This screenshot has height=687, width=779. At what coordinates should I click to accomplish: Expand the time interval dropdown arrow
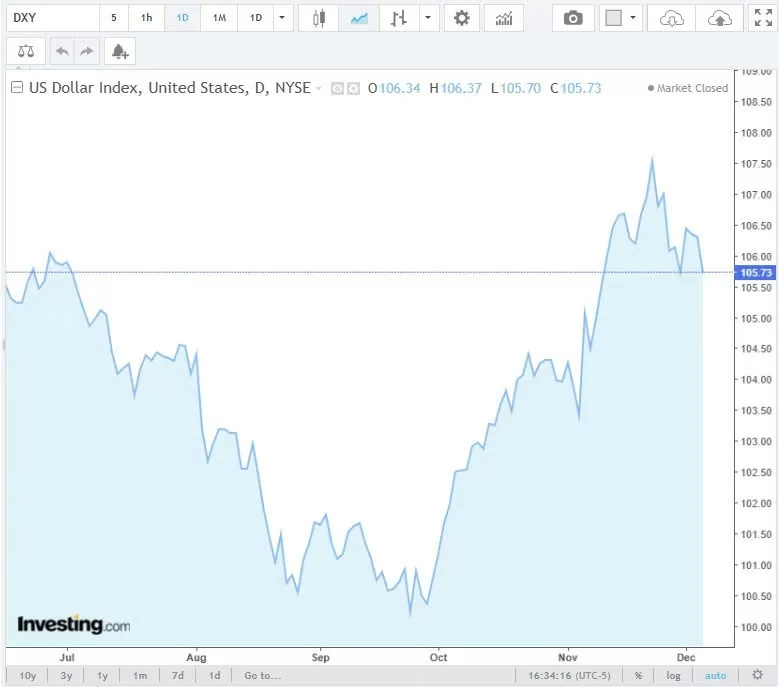283,18
